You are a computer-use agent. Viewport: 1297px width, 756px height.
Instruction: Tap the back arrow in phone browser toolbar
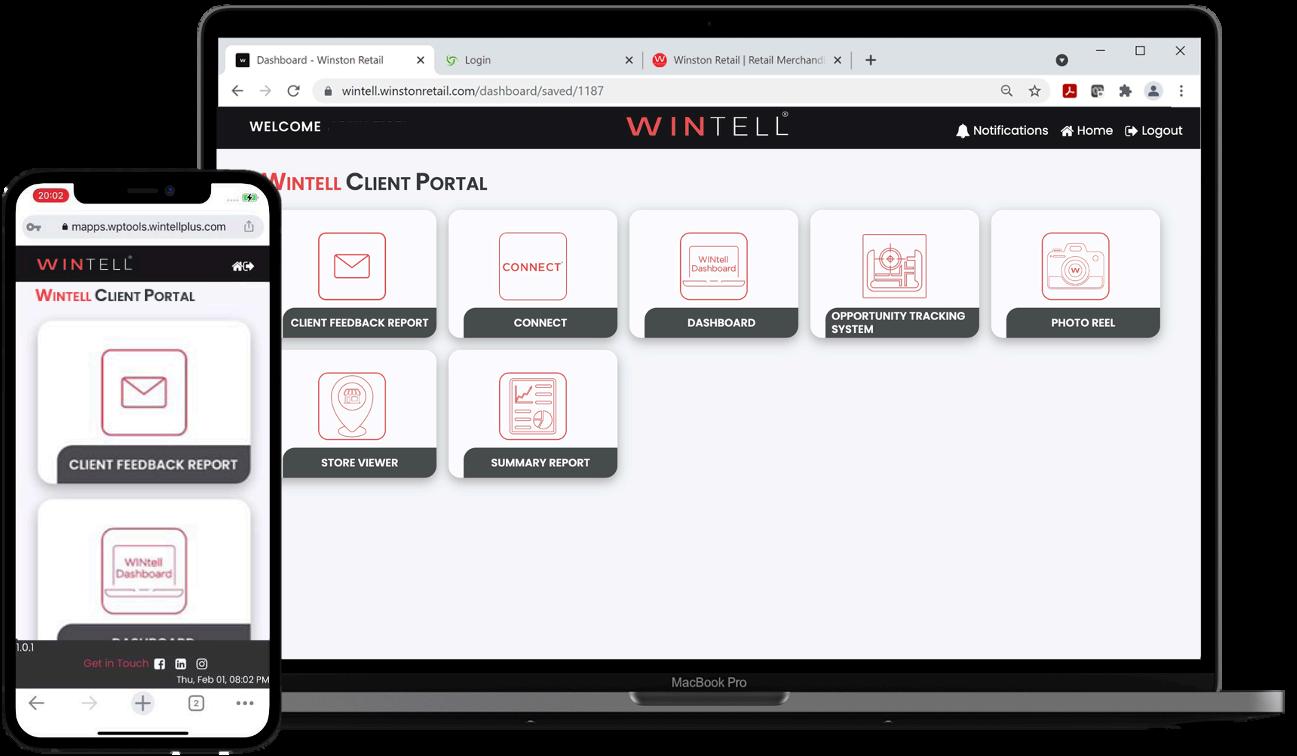(x=37, y=703)
